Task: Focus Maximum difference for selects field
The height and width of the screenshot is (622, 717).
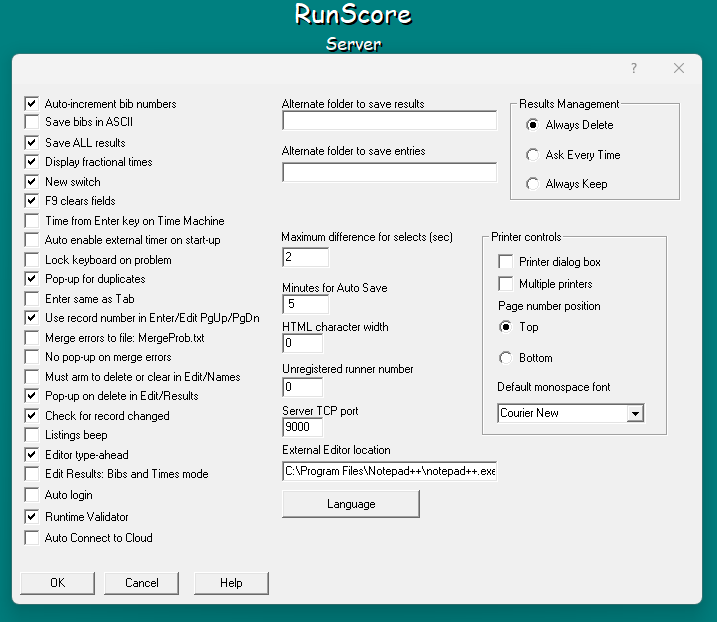Action: [305, 257]
